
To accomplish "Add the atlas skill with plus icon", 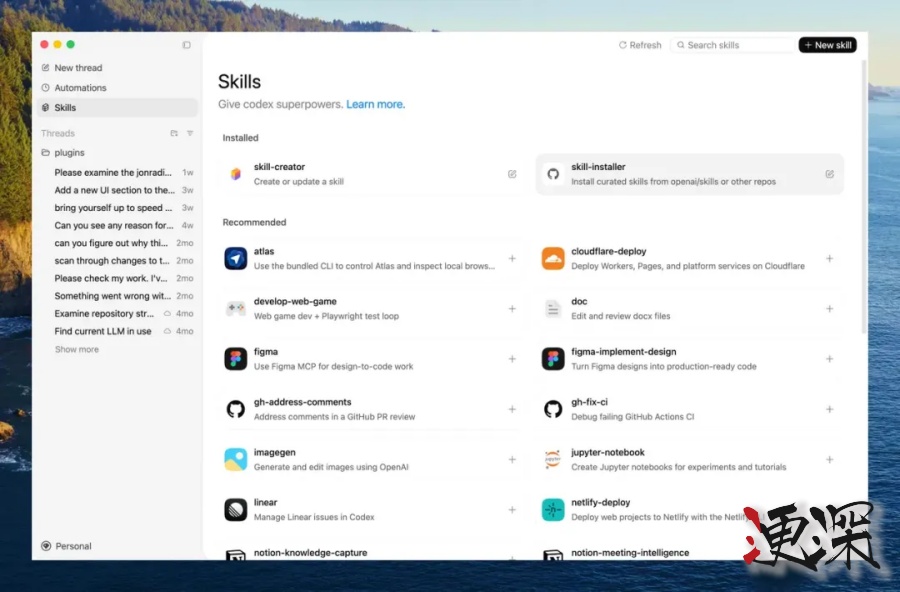I will 512,259.
